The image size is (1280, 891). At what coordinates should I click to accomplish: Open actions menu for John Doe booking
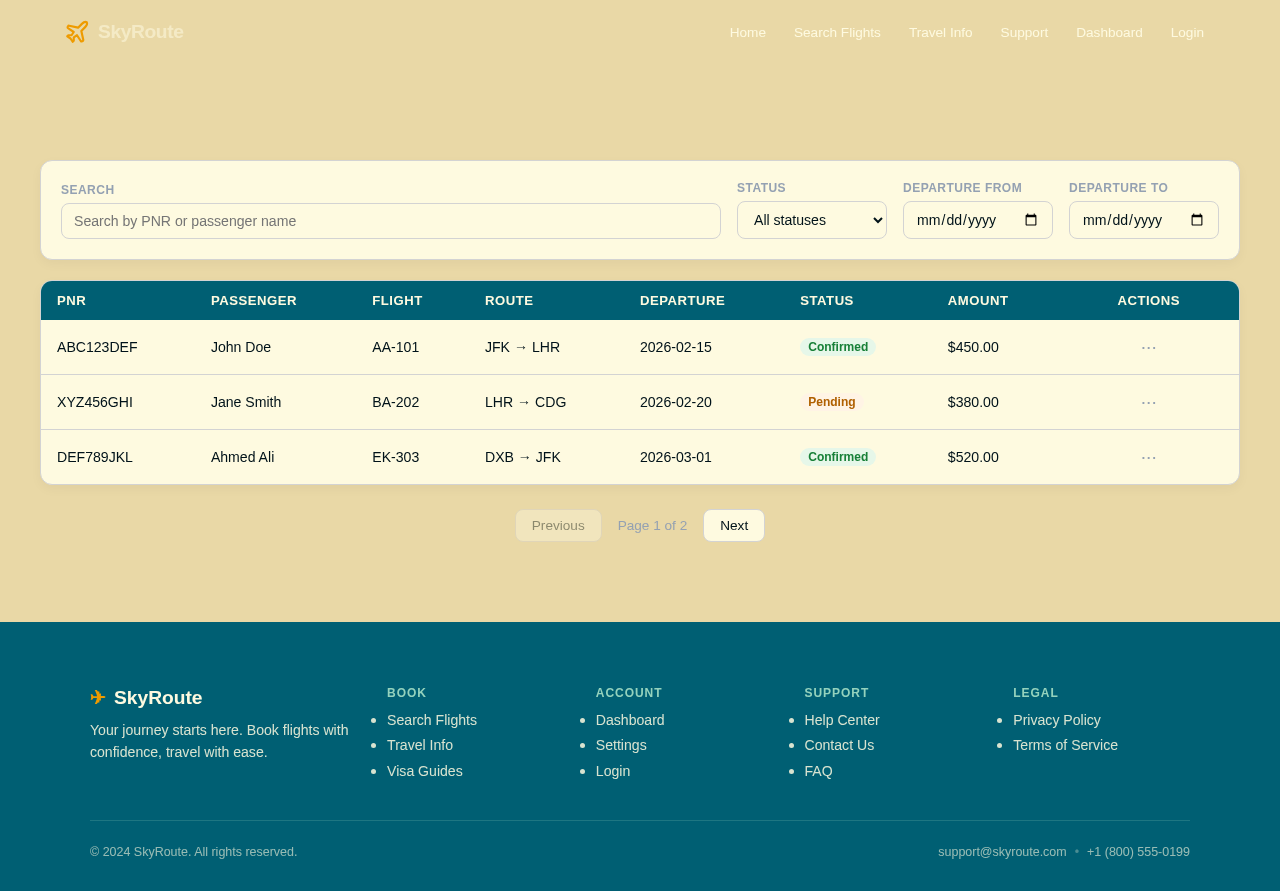click(1148, 347)
